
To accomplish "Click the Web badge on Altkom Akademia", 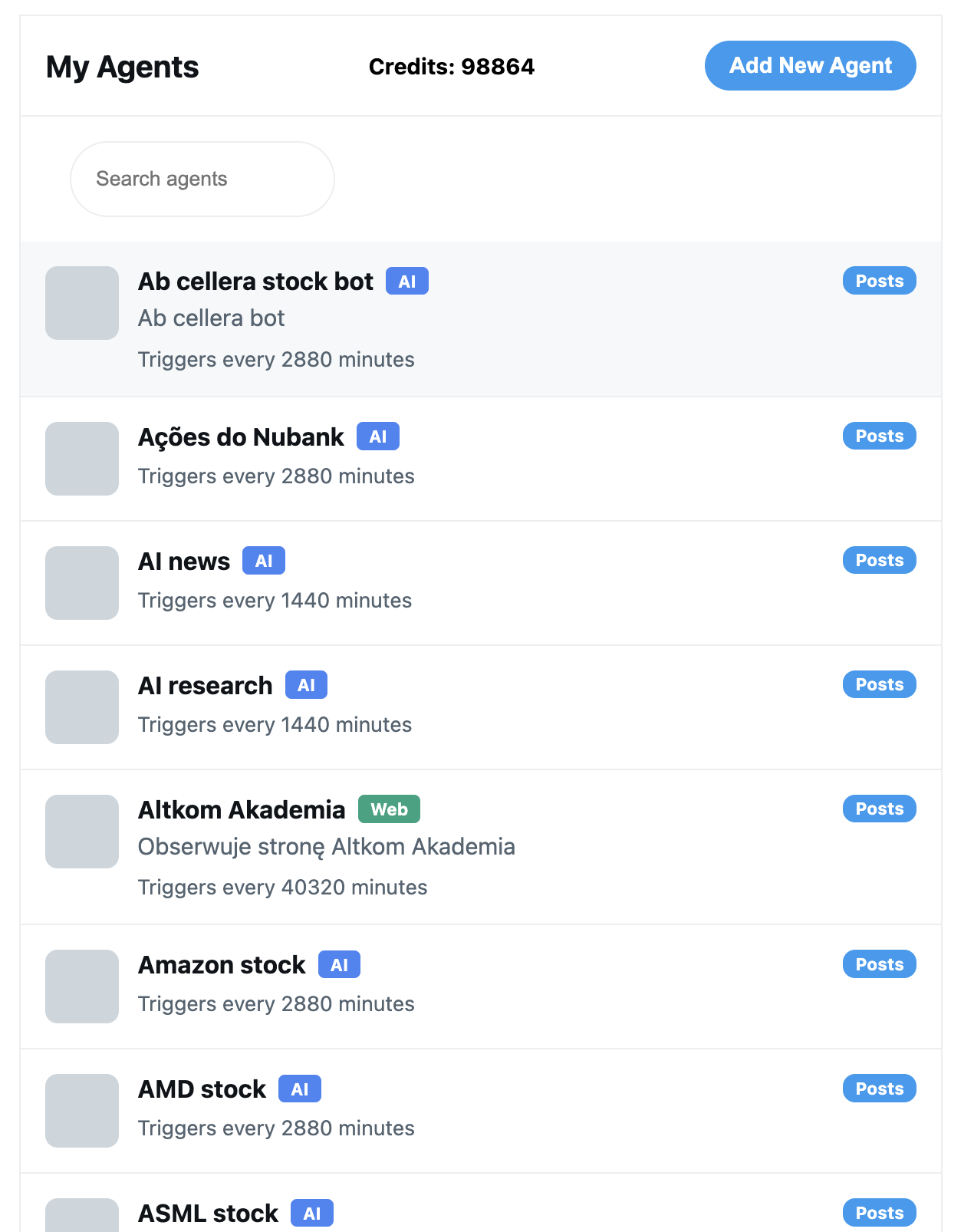I will [x=389, y=809].
